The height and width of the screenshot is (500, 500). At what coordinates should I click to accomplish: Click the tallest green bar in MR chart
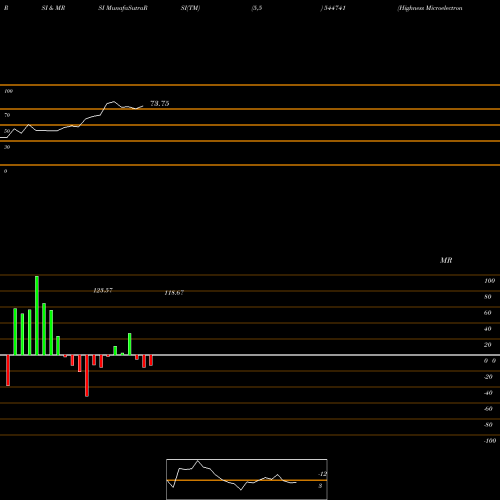click(37, 315)
